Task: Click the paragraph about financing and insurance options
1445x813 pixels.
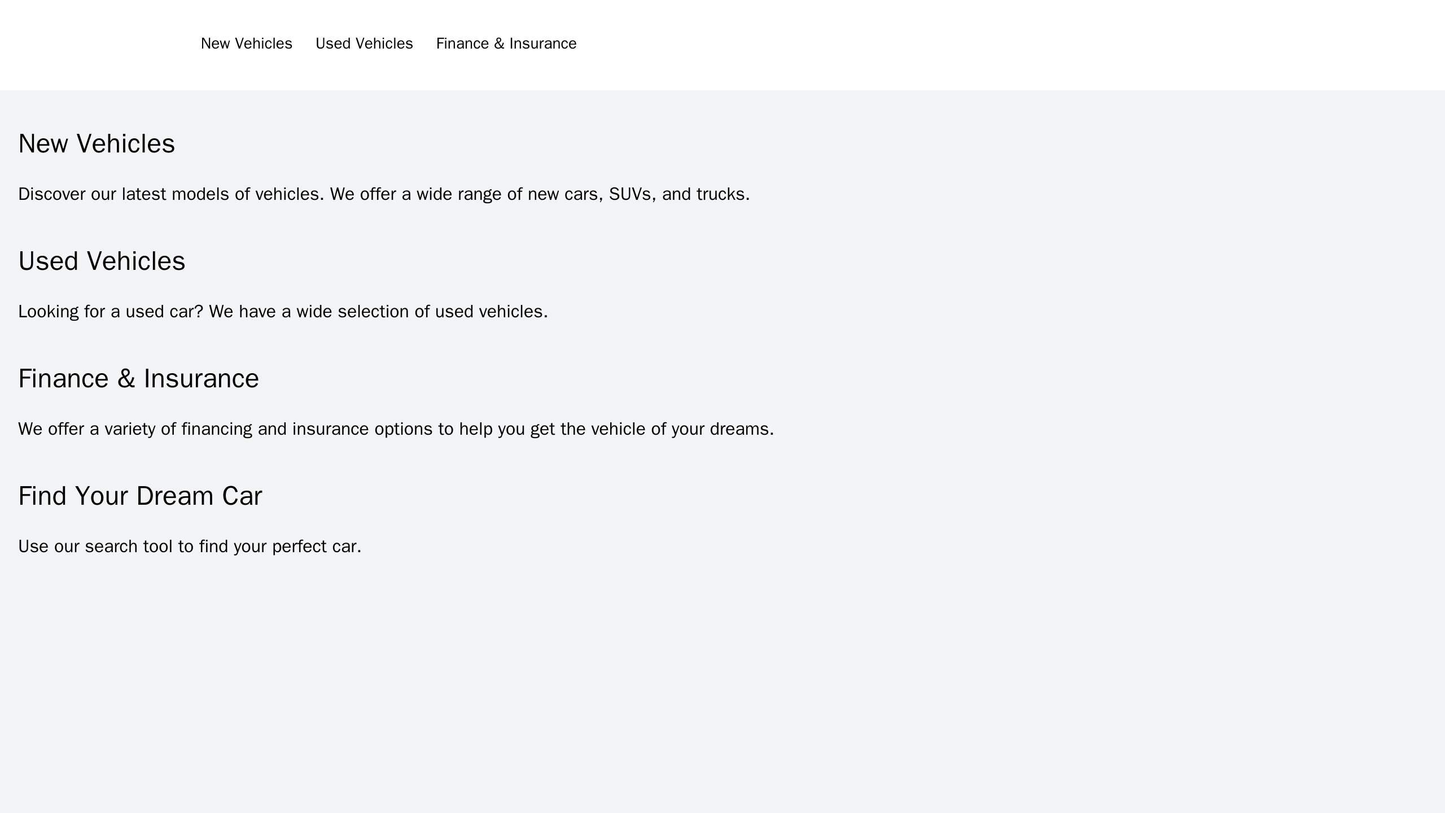Action: coord(395,429)
